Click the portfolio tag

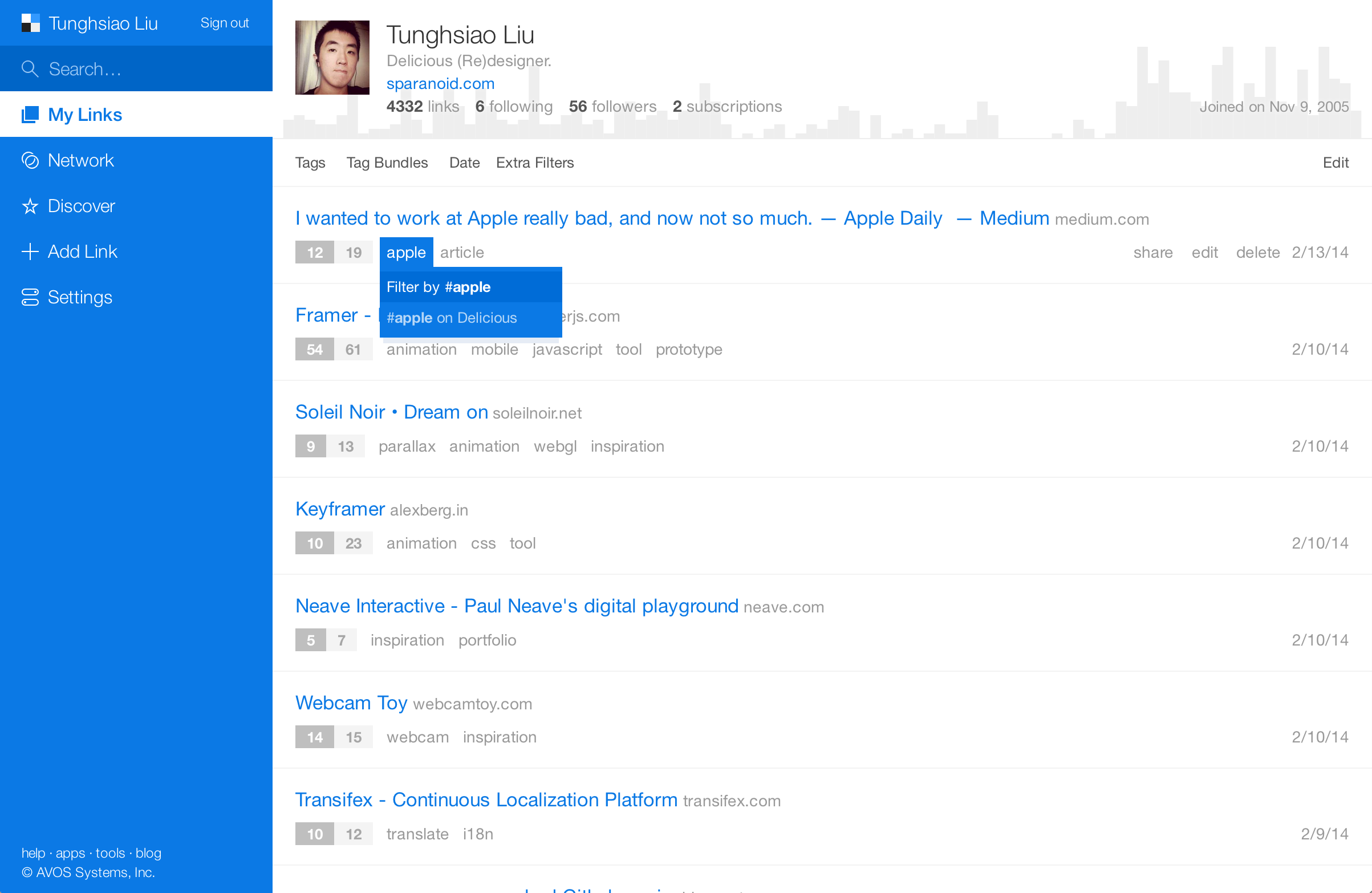pyautogui.click(x=487, y=640)
